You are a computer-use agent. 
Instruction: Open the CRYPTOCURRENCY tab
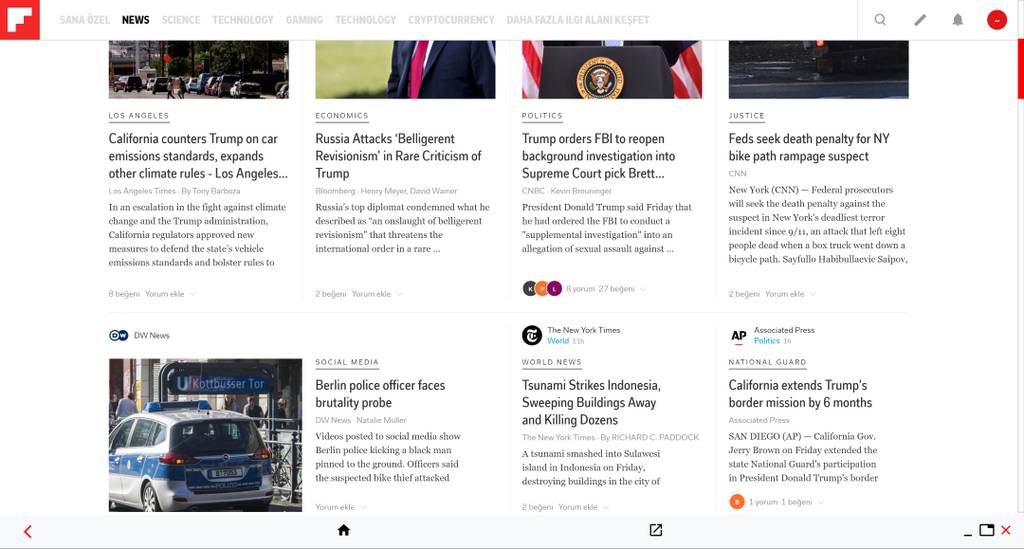(451, 20)
